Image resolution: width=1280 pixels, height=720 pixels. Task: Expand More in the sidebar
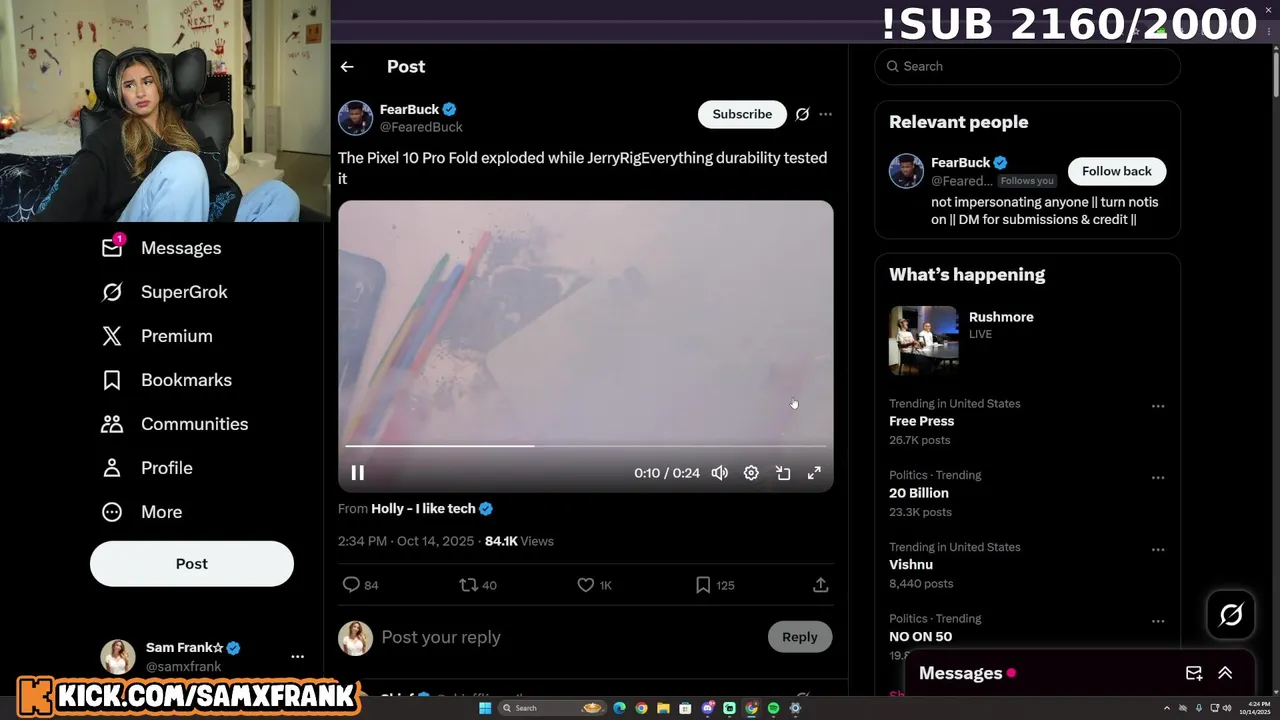(142, 512)
